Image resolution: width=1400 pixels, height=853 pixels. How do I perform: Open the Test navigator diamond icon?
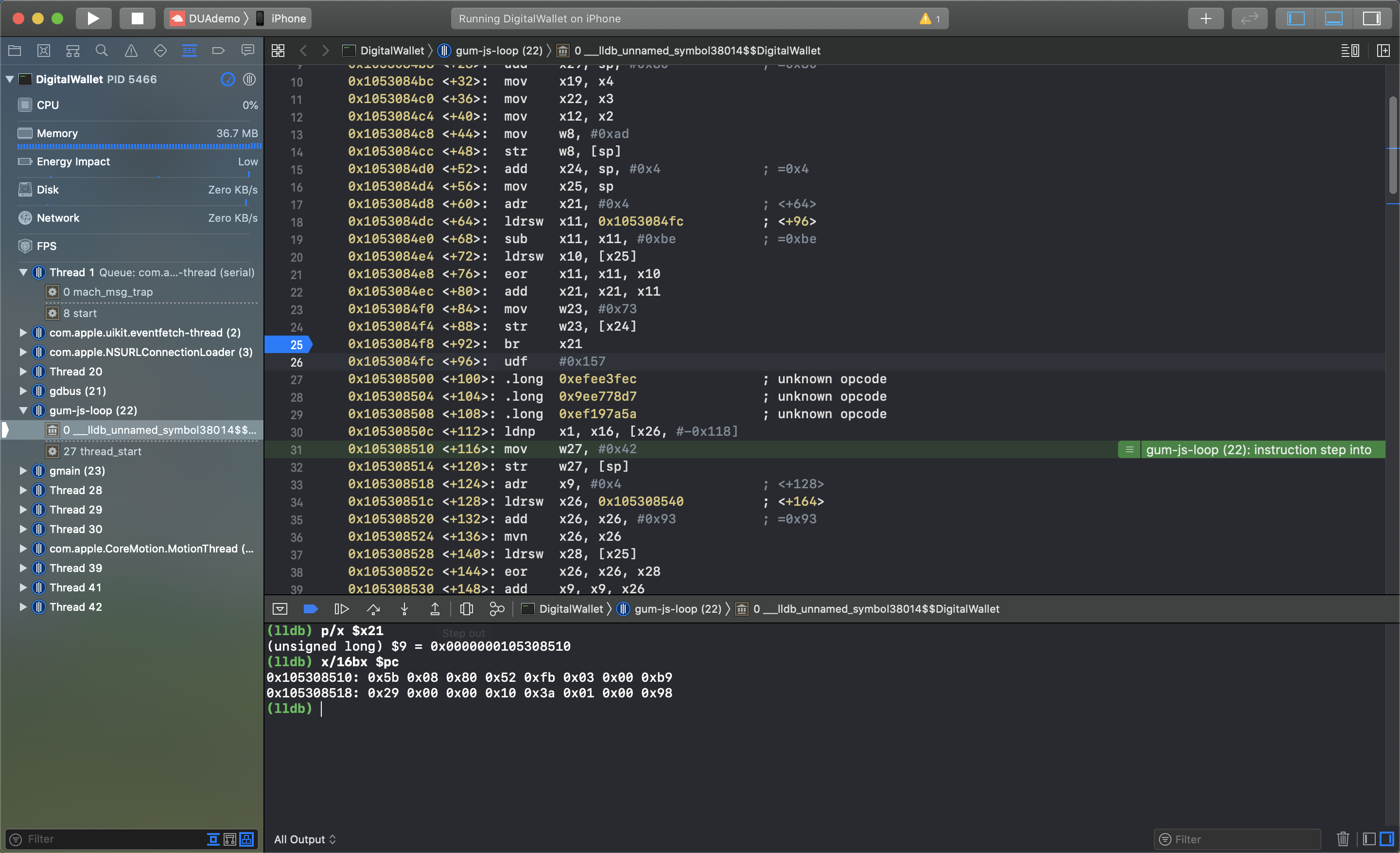pos(160,51)
